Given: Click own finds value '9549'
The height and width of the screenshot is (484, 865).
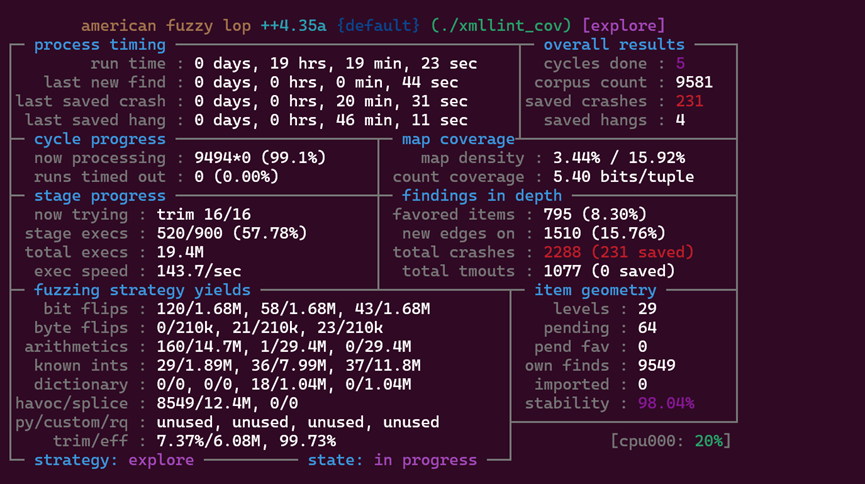Looking at the screenshot, I should 656,365.
